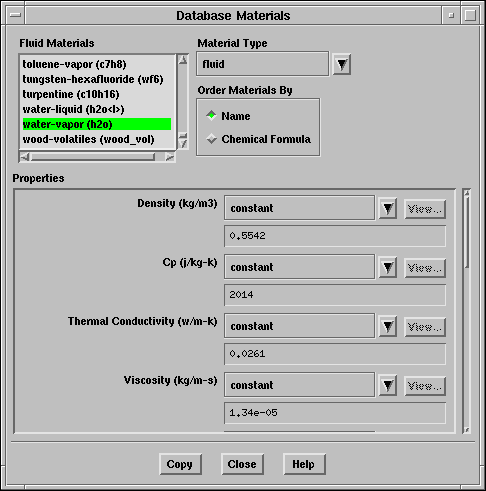The width and height of the screenshot is (486, 491).
Task: Click the Close button
Action: [242, 464]
